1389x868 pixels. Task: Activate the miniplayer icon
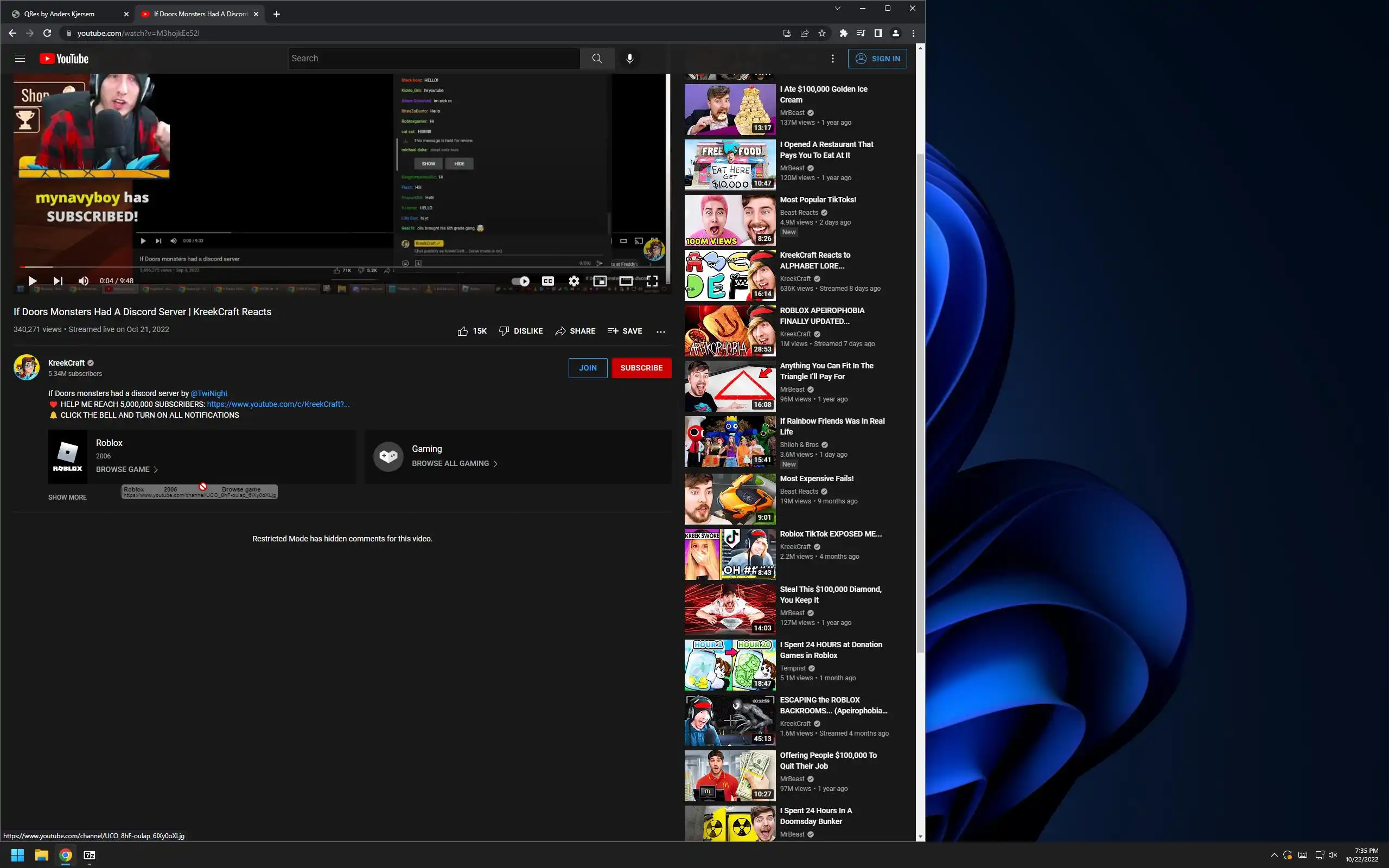pyautogui.click(x=600, y=280)
